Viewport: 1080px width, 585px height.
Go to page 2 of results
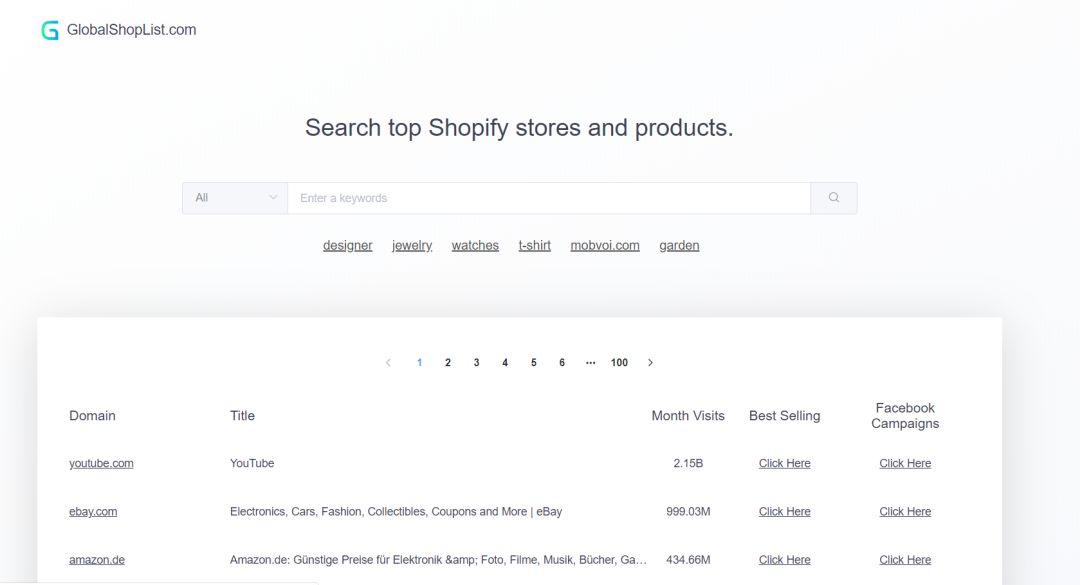pyautogui.click(x=448, y=362)
